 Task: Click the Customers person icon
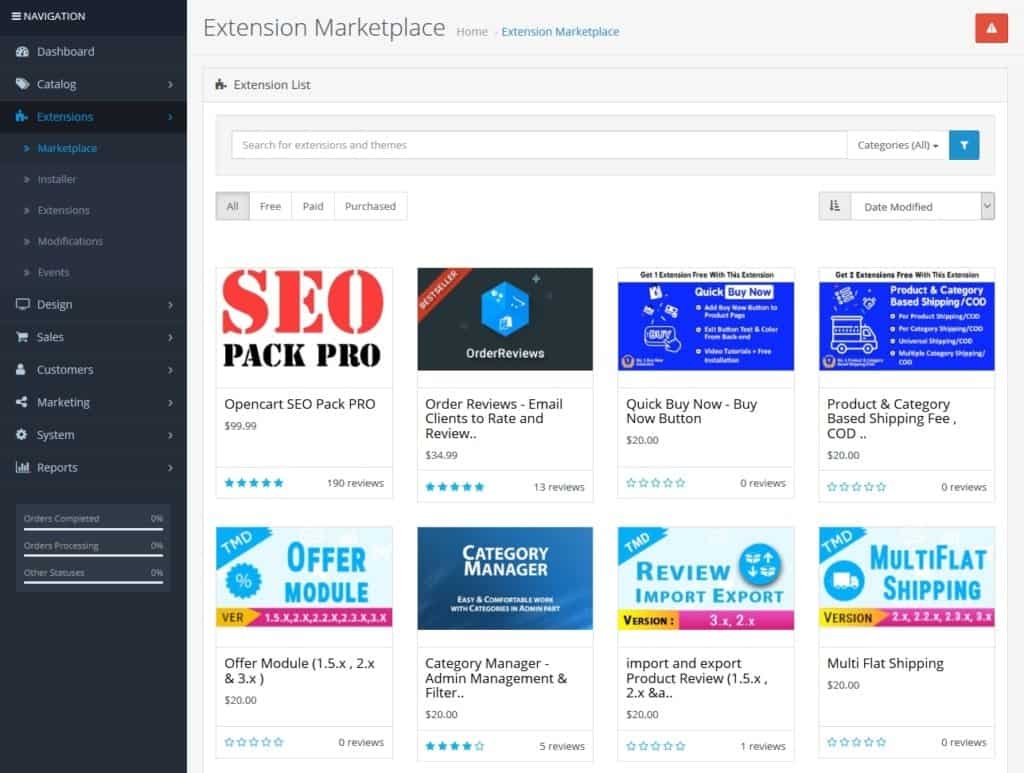coord(21,370)
